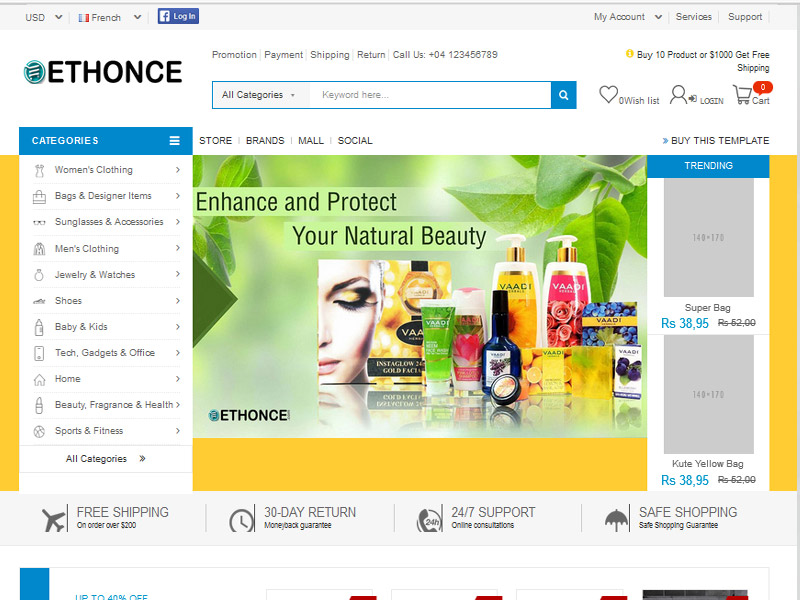This screenshot has width=800, height=600.
Task: Open the Services link
Action: click(x=693, y=17)
